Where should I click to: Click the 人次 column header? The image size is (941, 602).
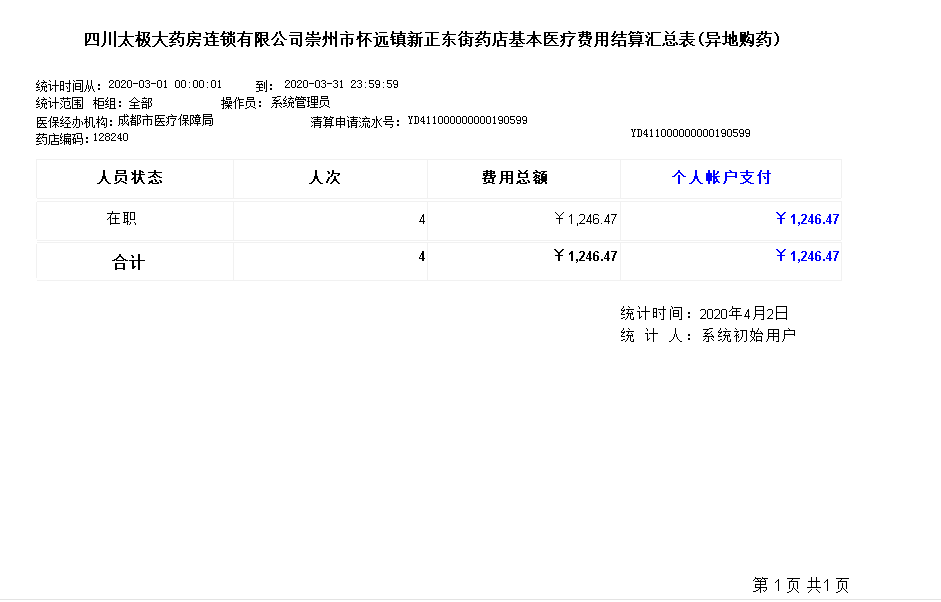click(325, 178)
